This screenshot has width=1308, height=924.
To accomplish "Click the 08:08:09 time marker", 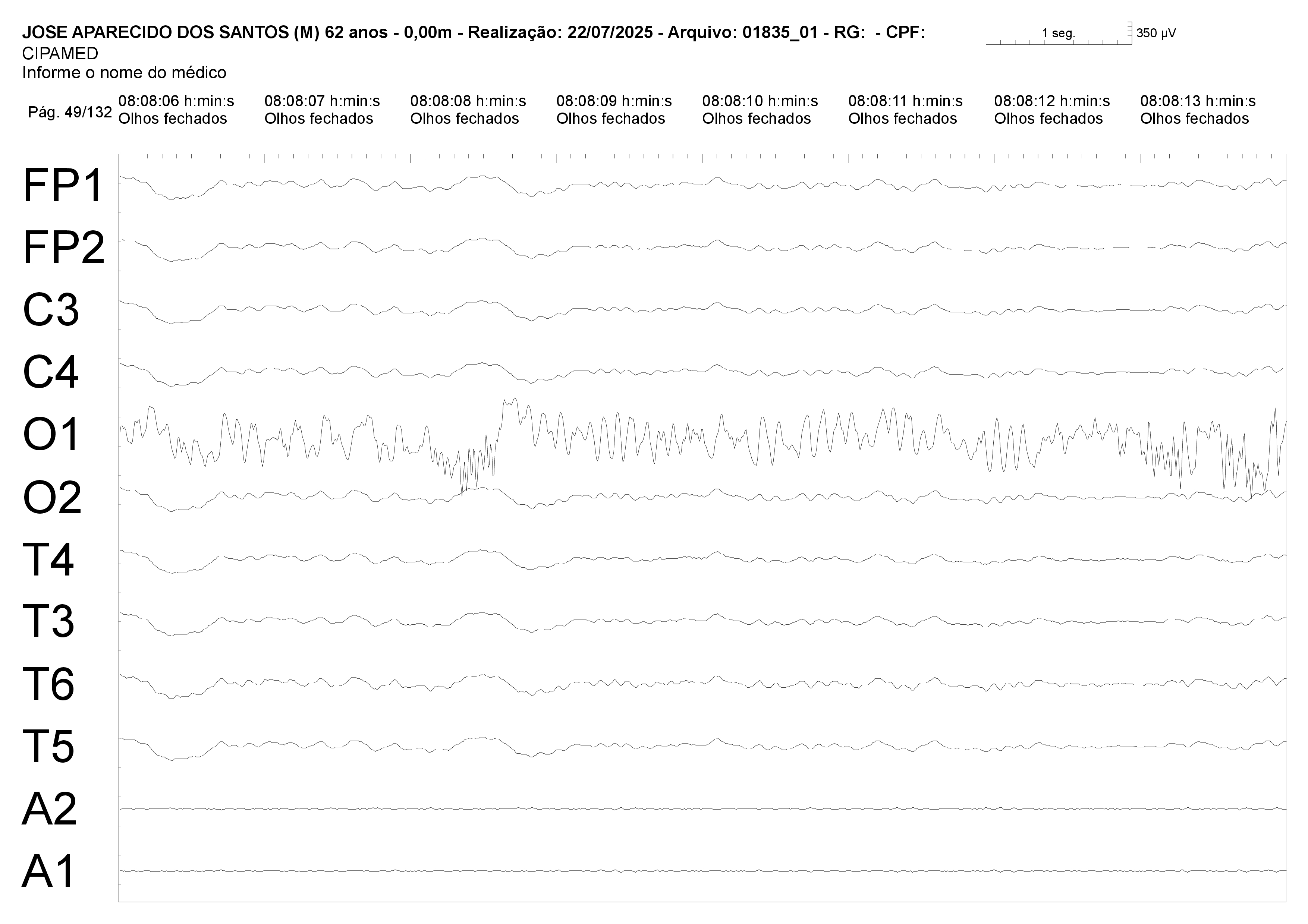I will (614, 101).
